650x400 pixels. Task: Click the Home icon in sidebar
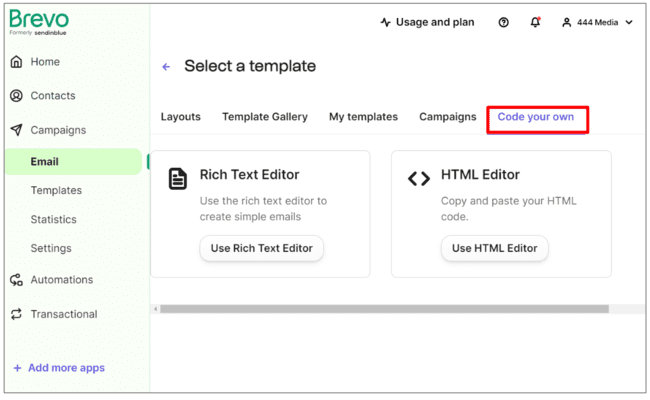click(16, 62)
